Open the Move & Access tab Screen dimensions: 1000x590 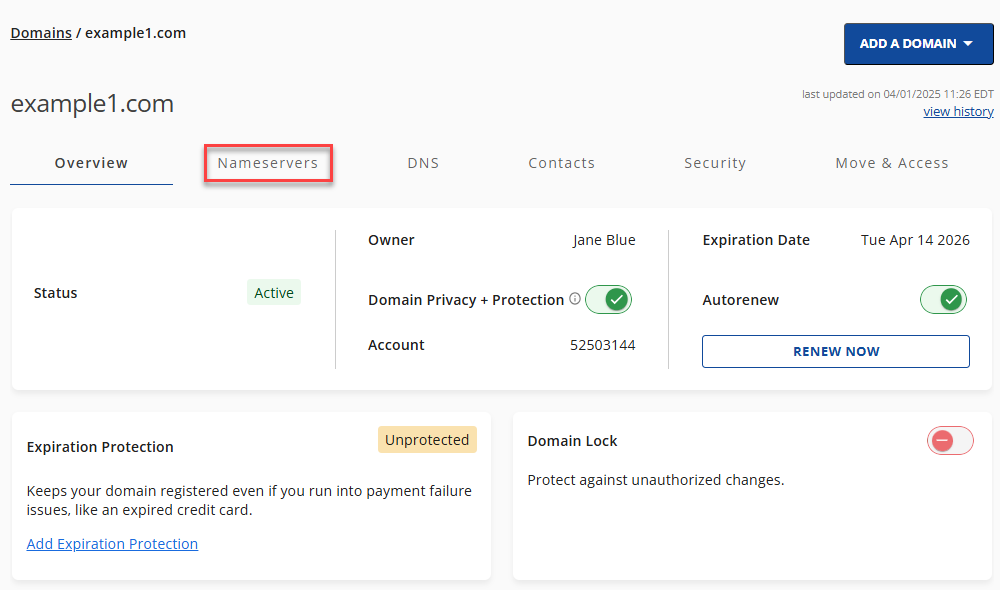[x=891, y=163]
